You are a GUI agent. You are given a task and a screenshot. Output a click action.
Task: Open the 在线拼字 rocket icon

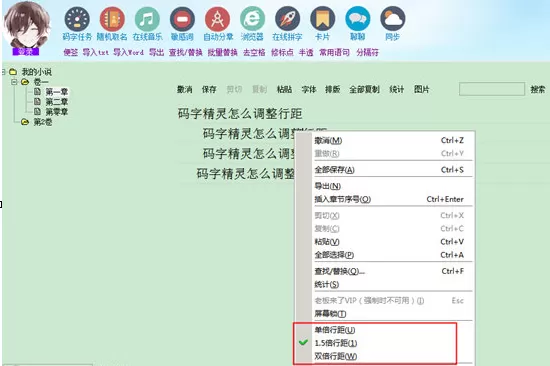click(x=288, y=19)
